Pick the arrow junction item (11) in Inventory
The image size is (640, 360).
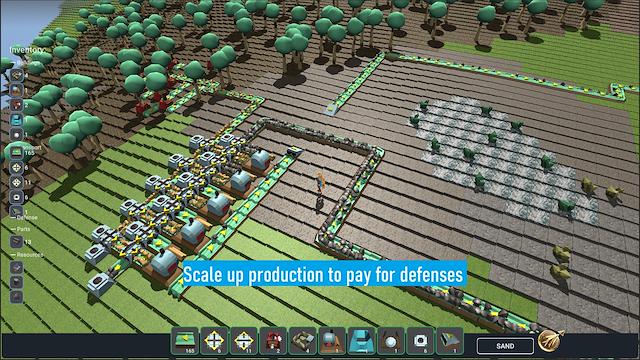(x=17, y=182)
